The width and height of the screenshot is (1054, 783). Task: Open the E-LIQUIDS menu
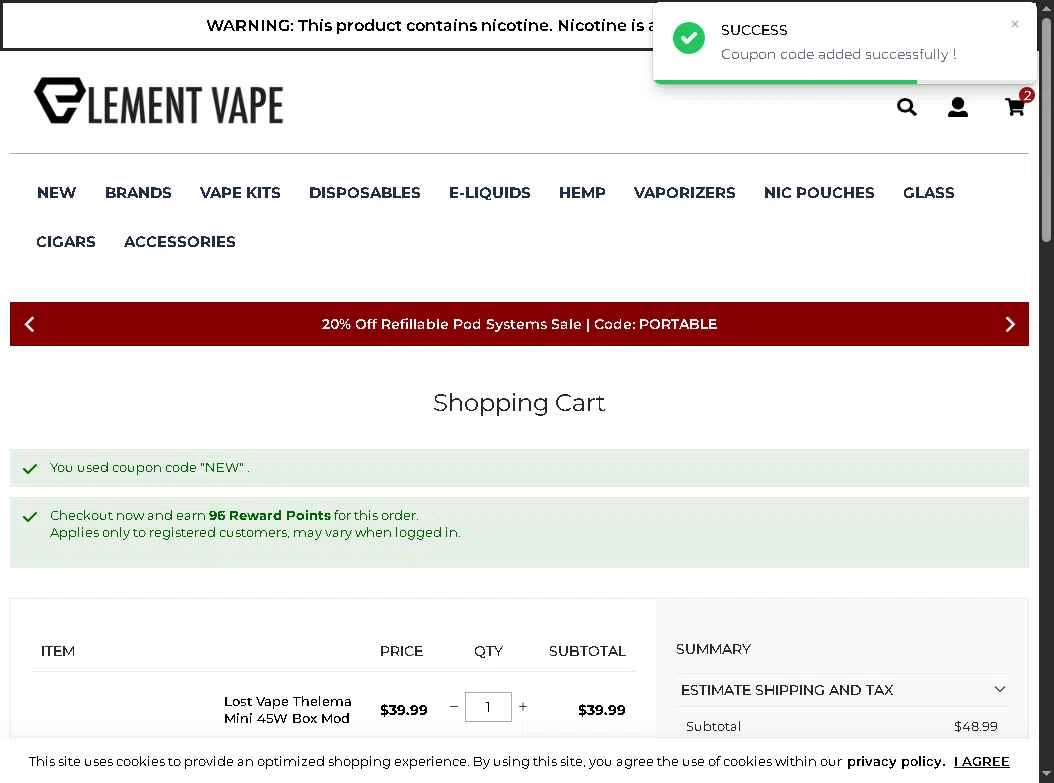[489, 193]
